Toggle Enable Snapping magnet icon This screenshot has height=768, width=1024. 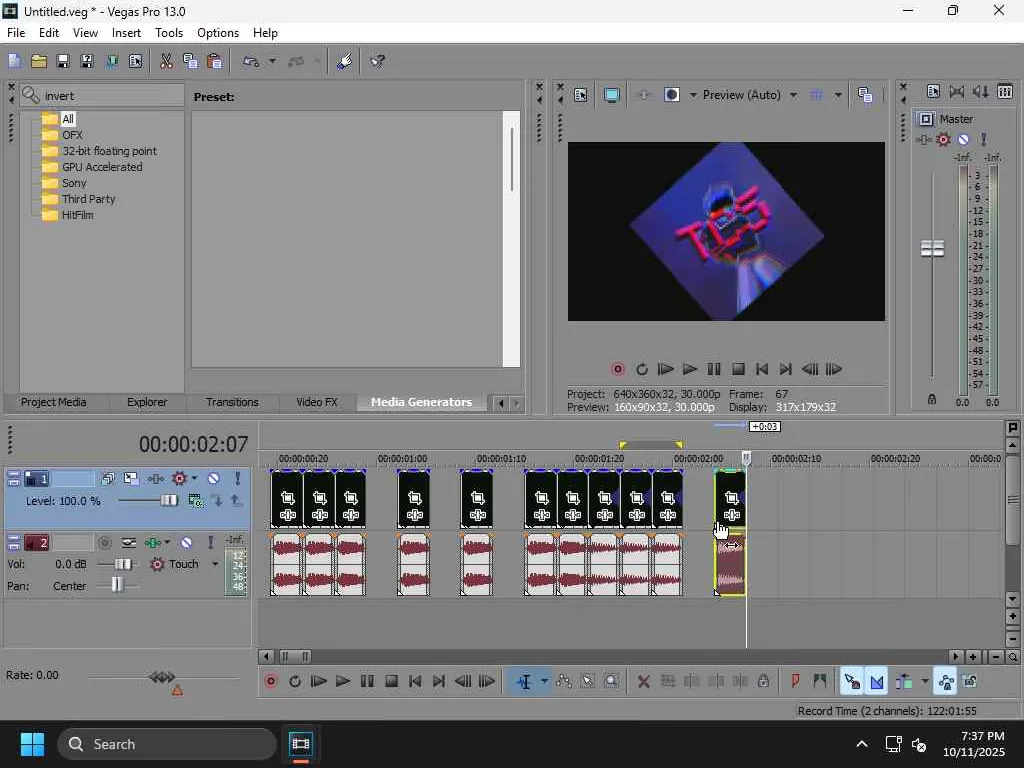point(852,682)
